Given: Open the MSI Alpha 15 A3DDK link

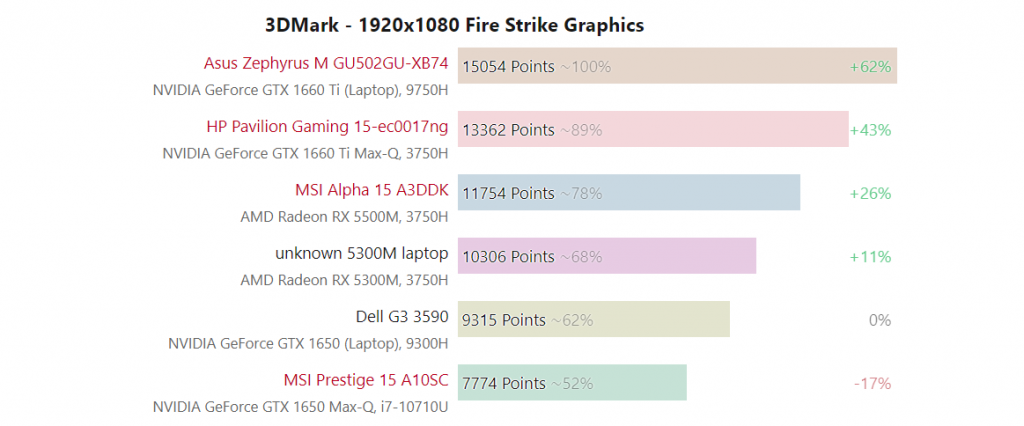Looking at the screenshot, I should coord(371,190).
